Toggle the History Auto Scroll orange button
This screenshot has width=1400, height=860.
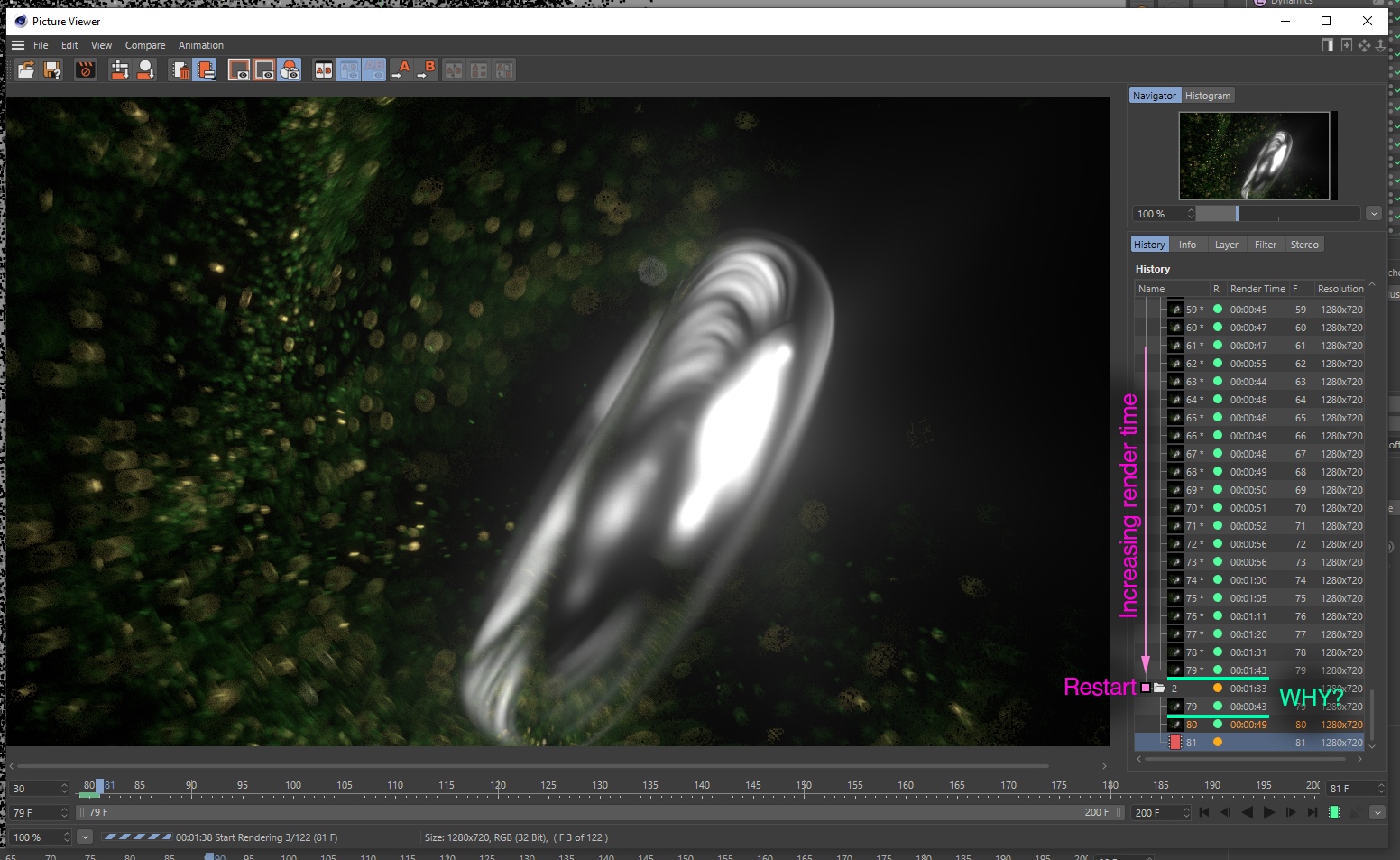pyautogui.click(x=205, y=69)
